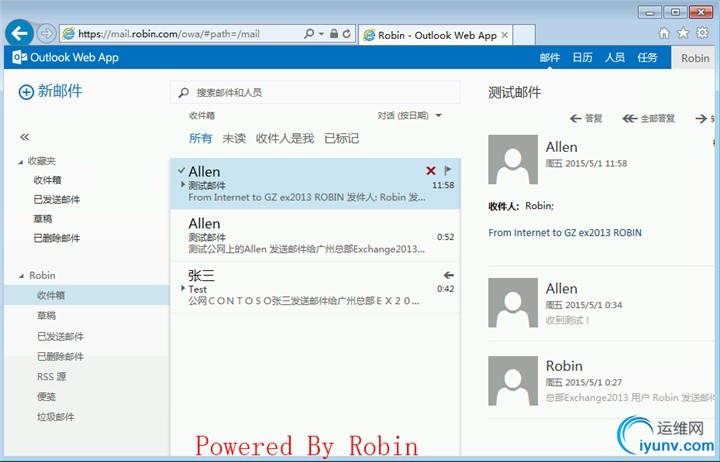Compose a new mail with 新邮件
Image resolution: width=720 pixels, height=462 pixels.
(51, 91)
